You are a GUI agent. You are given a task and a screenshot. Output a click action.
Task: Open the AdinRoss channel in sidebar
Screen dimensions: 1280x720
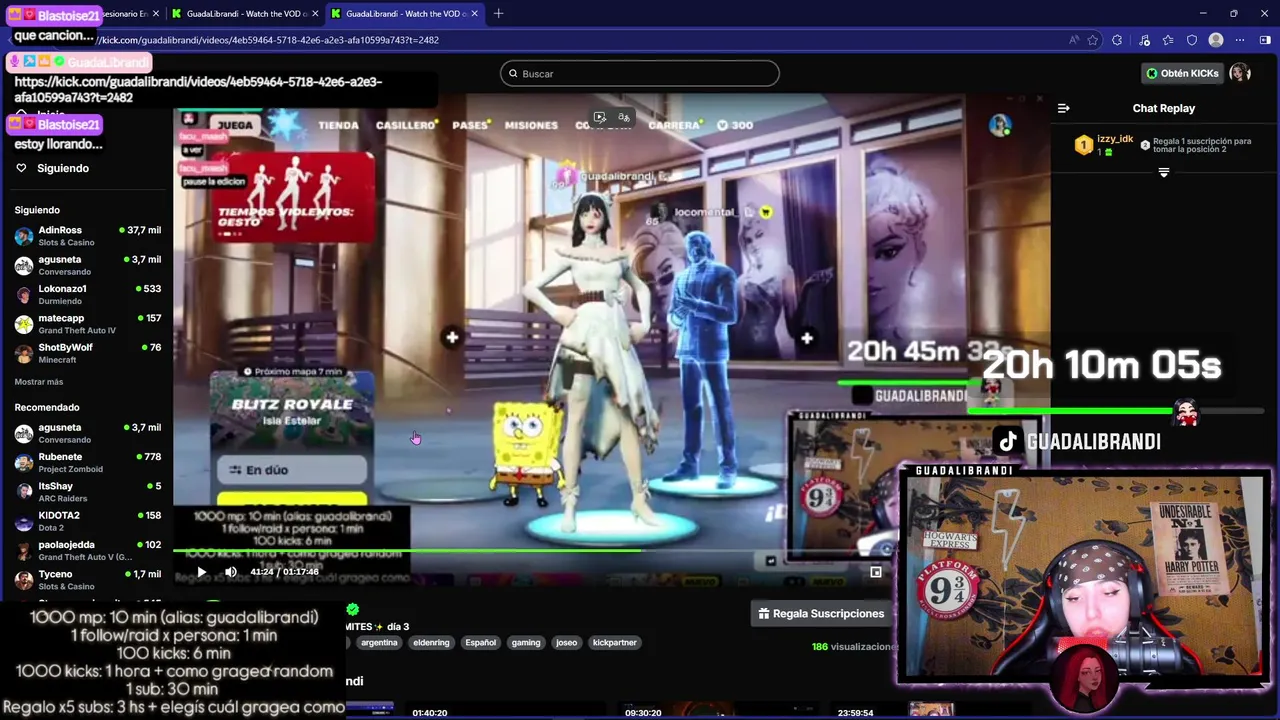tap(88, 236)
